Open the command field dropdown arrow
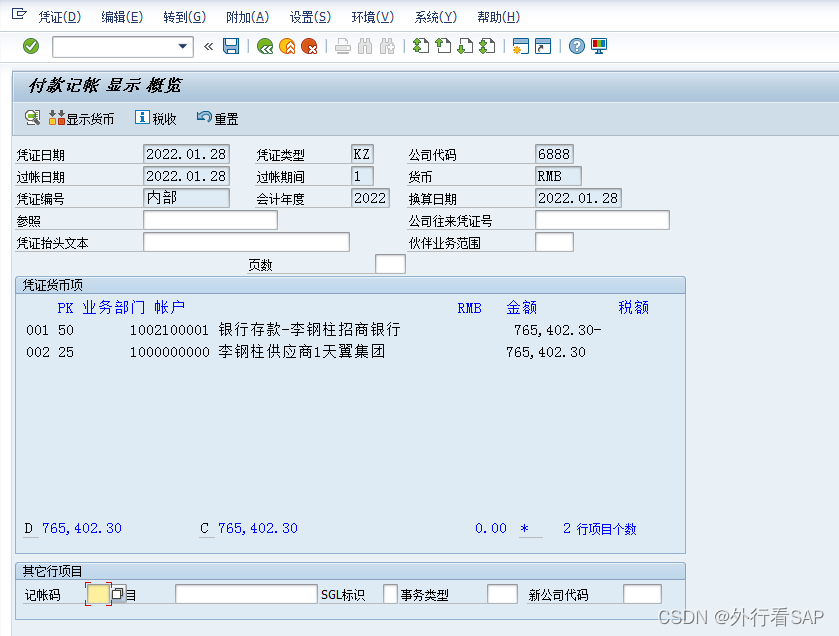Screen dimensions: 839x636 click(182, 47)
